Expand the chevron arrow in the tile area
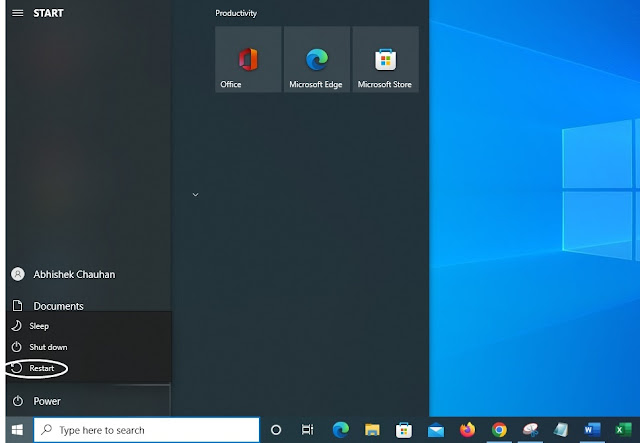 coord(196,195)
